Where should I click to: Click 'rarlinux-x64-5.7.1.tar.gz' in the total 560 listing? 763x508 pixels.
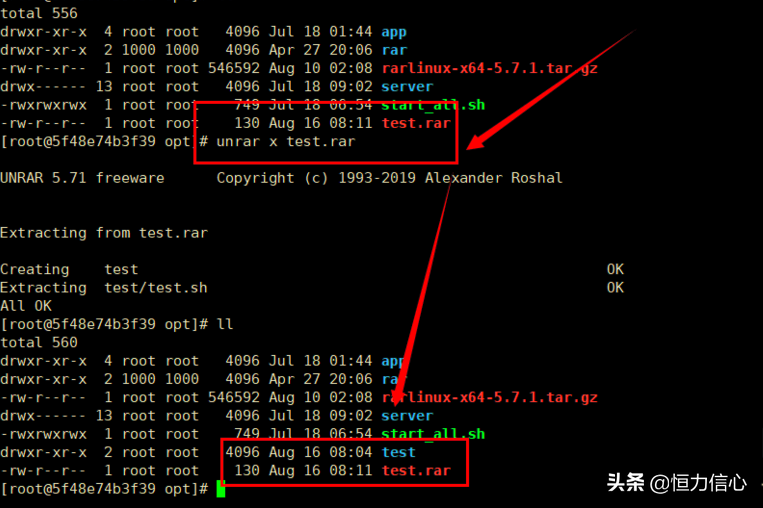(490, 398)
